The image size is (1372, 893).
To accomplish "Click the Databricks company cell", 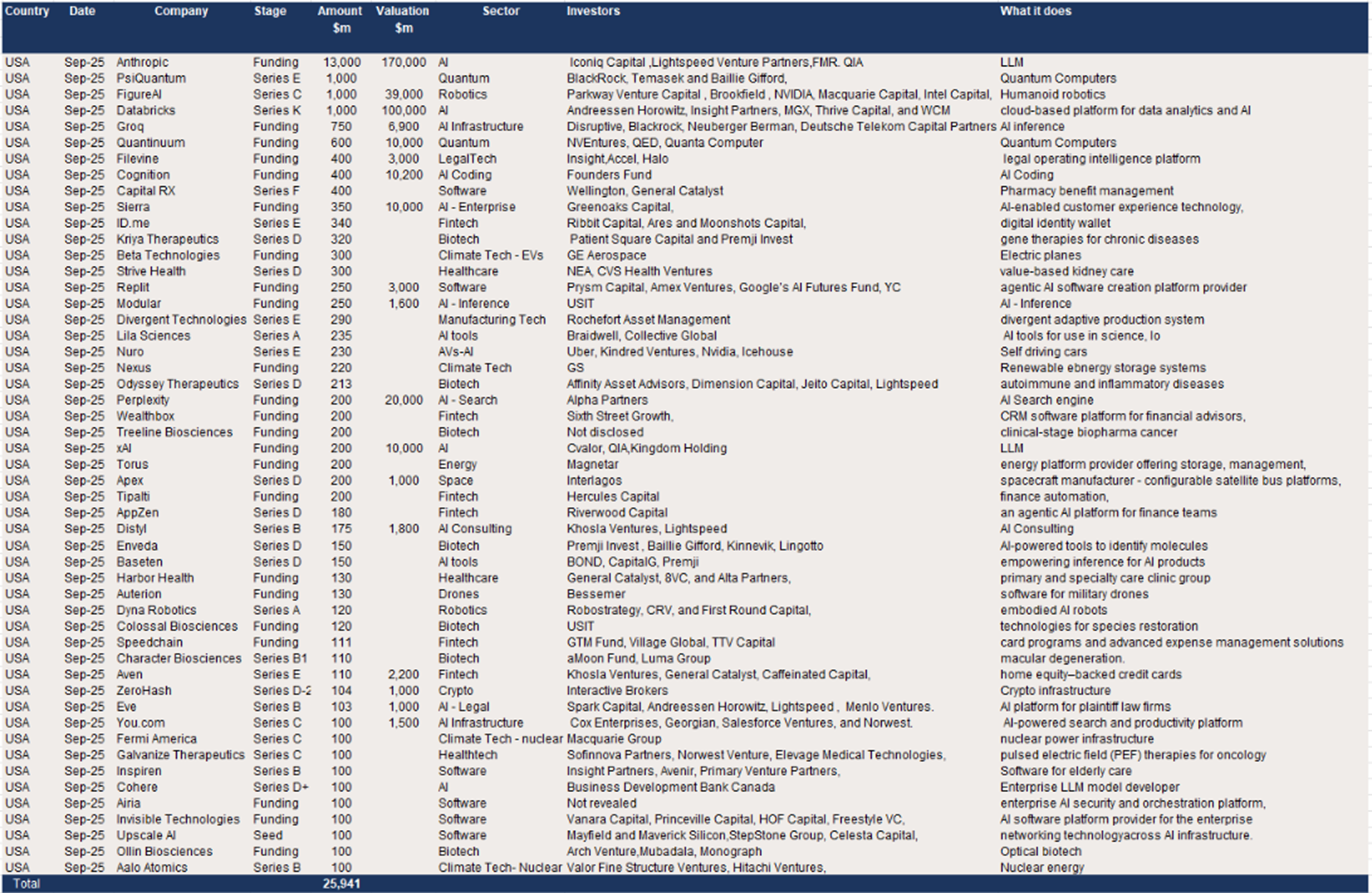I will 146,111.
